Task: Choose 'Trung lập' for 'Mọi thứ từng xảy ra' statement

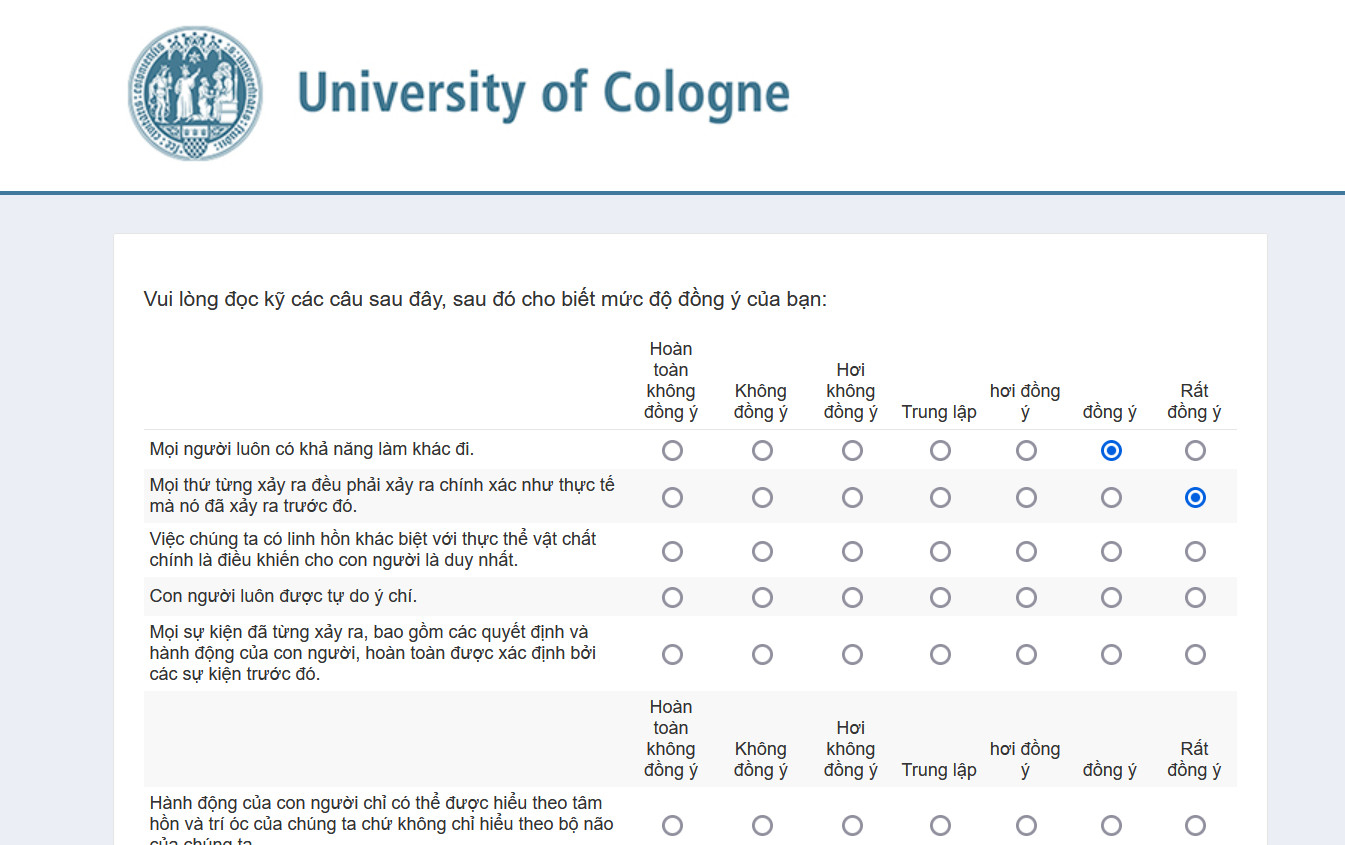Action: tap(940, 498)
